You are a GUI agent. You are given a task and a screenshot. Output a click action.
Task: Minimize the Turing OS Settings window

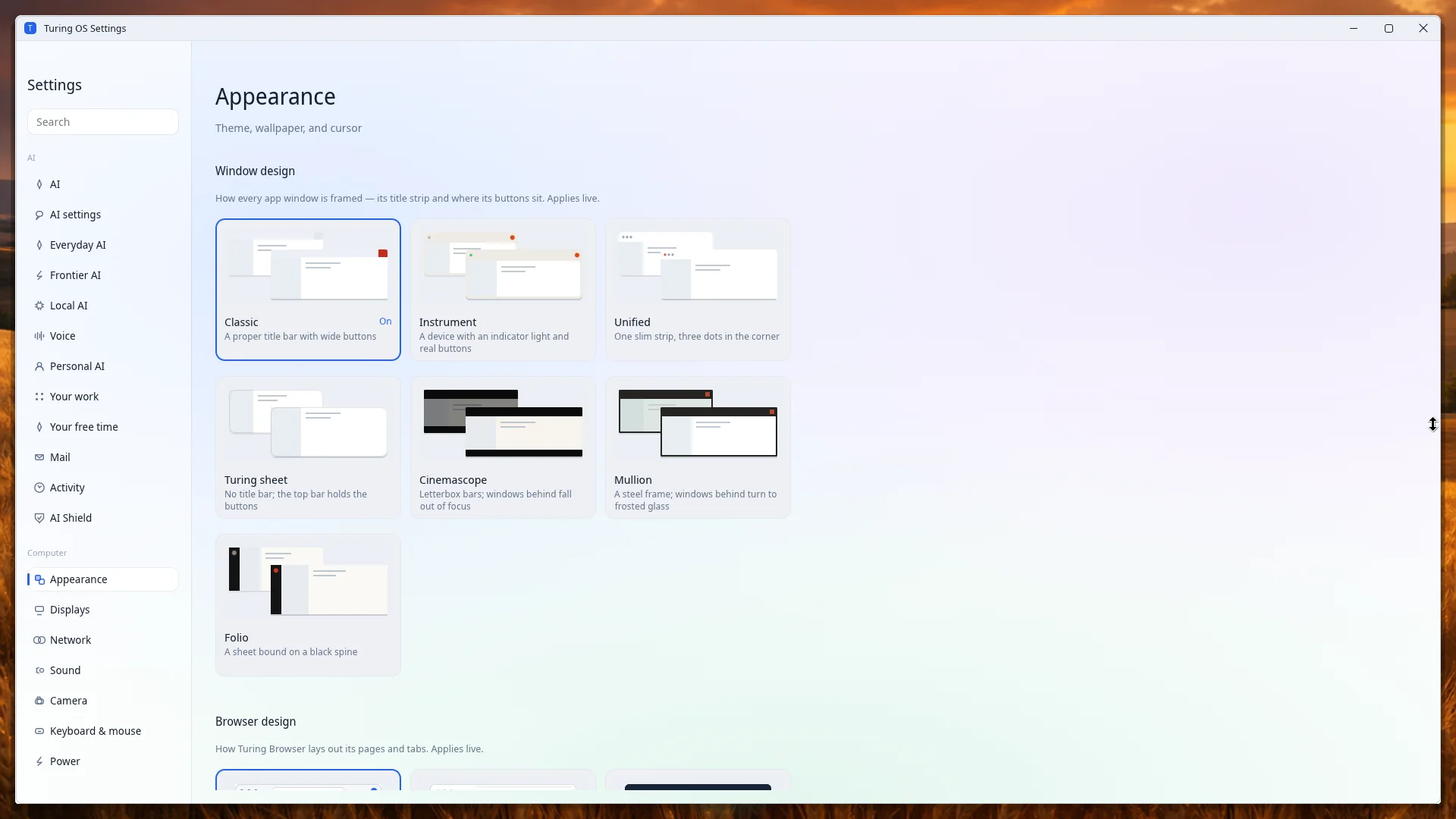click(x=1354, y=28)
